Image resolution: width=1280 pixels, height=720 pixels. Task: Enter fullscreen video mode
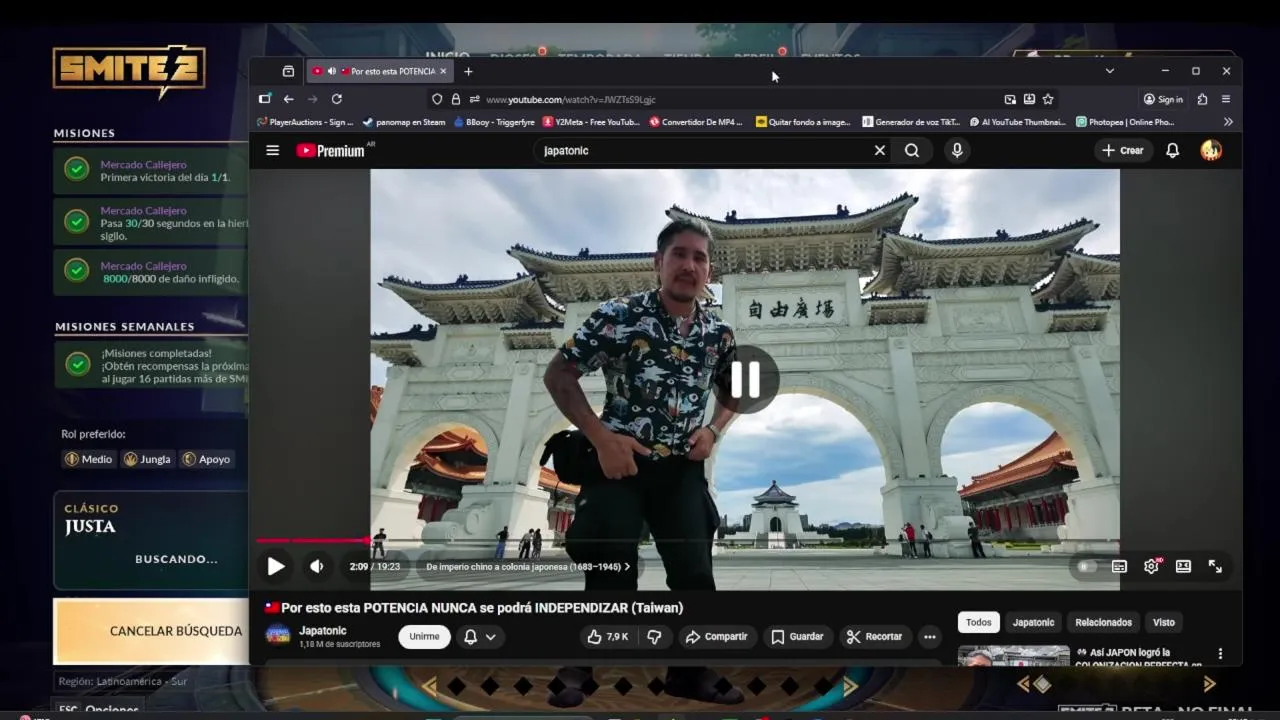point(1215,566)
